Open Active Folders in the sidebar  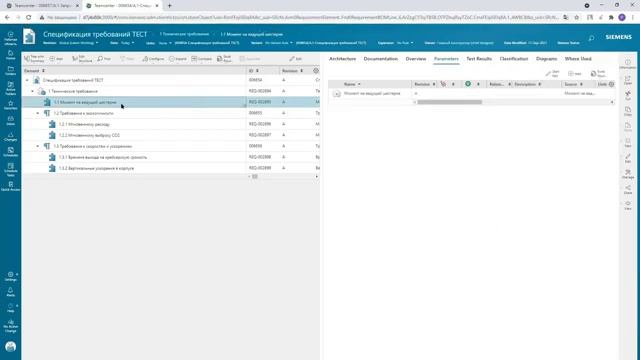coord(11,88)
